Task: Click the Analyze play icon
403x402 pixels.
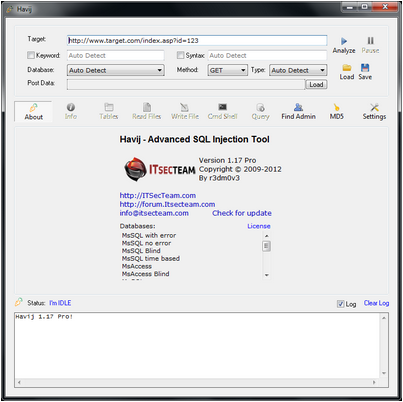Action: (x=344, y=41)
